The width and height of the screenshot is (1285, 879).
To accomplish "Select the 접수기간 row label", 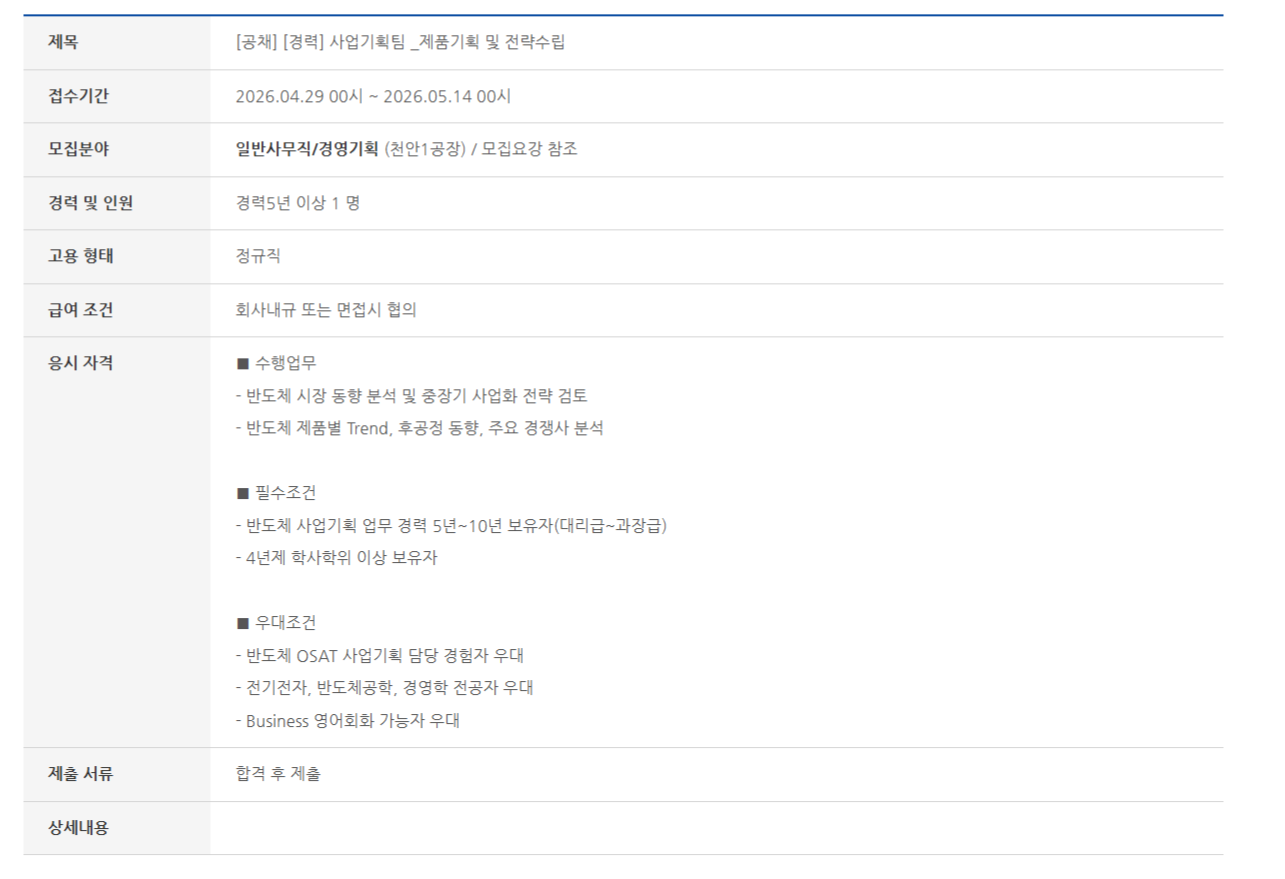I will (x=78, y=97).
